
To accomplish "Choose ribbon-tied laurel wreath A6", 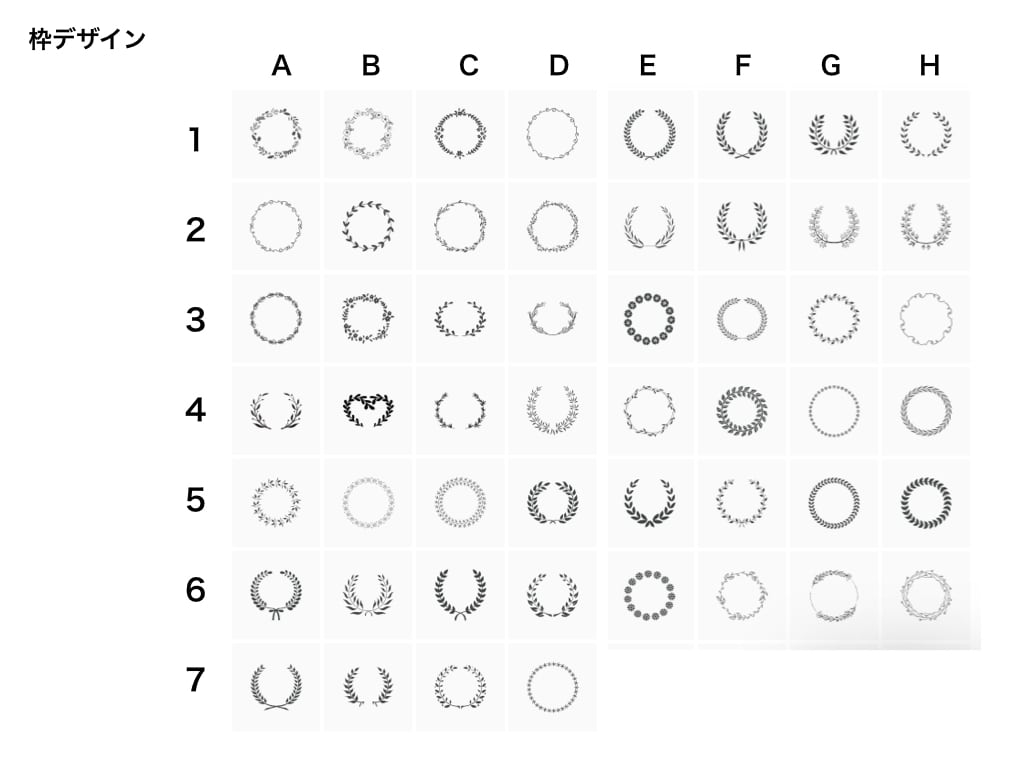I will [276, 595].
